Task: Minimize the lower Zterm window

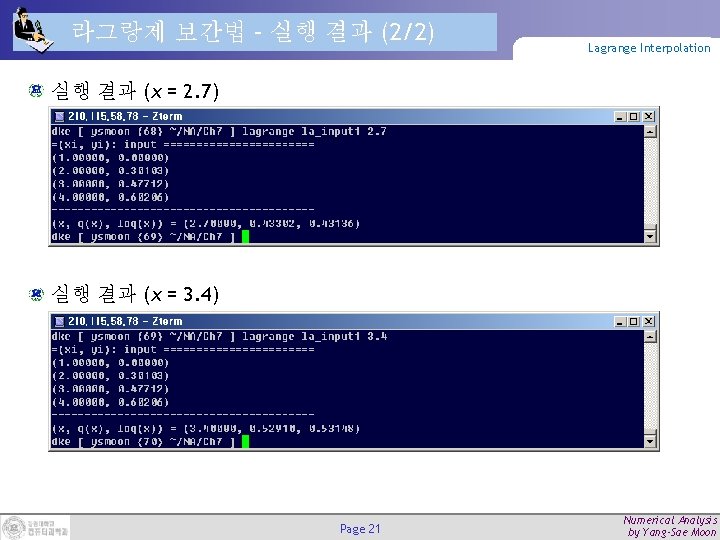Action: [x=620, y=321]
